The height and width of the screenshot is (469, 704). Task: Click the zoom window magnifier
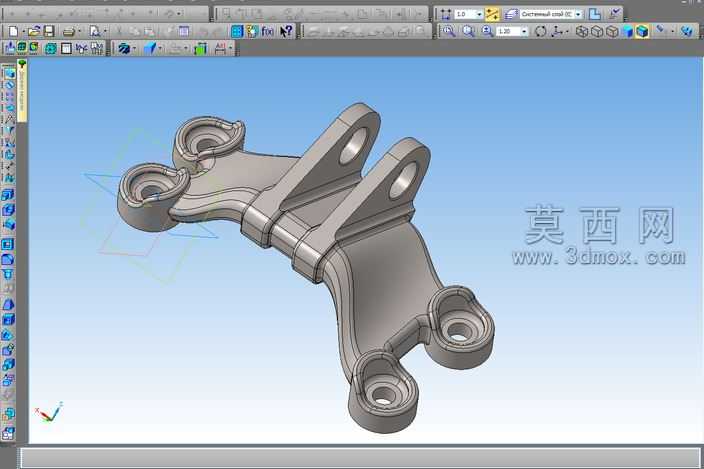coord(448,31)
